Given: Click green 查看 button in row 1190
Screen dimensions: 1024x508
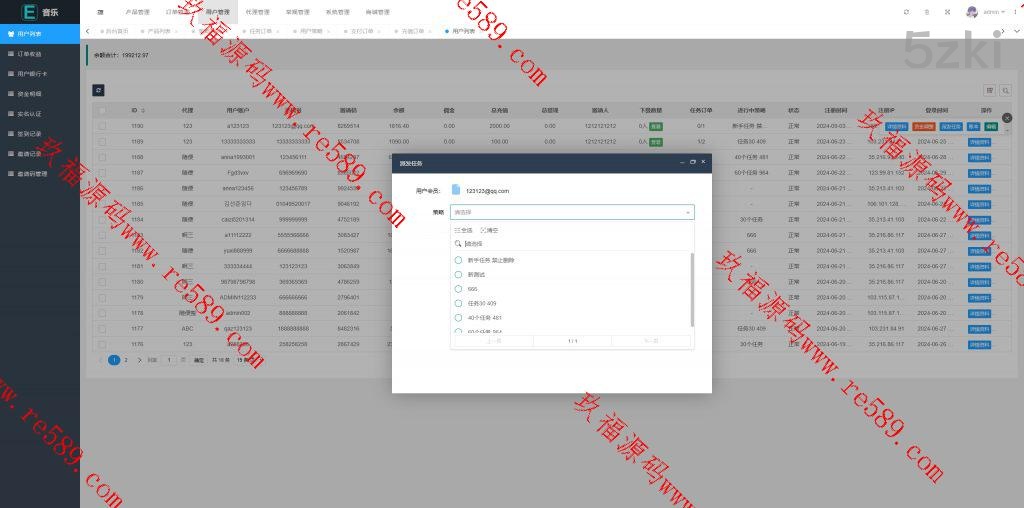Looking at the screenshot, I should pos(656,126).
